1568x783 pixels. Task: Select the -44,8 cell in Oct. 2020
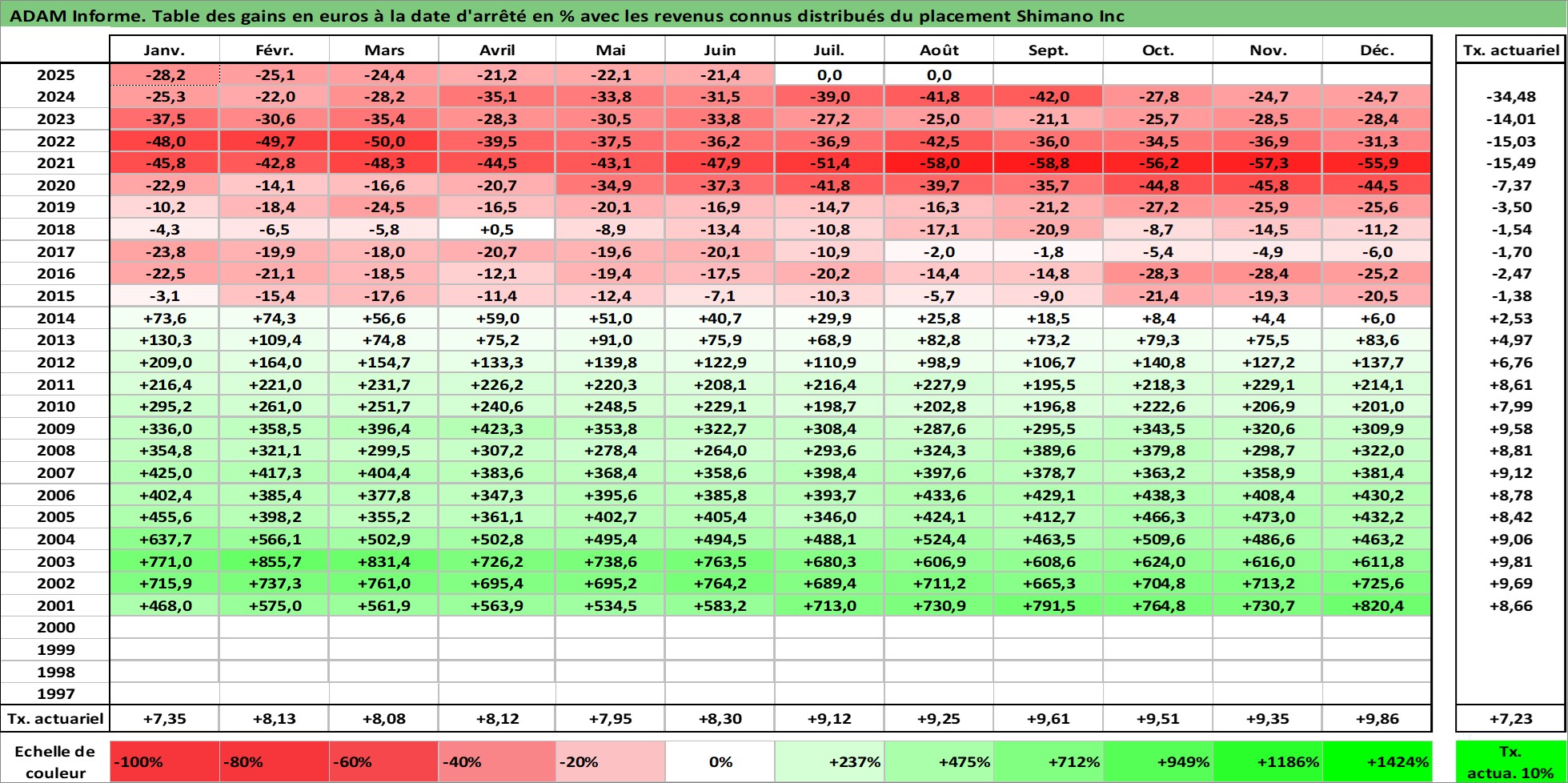(1158, 185)
